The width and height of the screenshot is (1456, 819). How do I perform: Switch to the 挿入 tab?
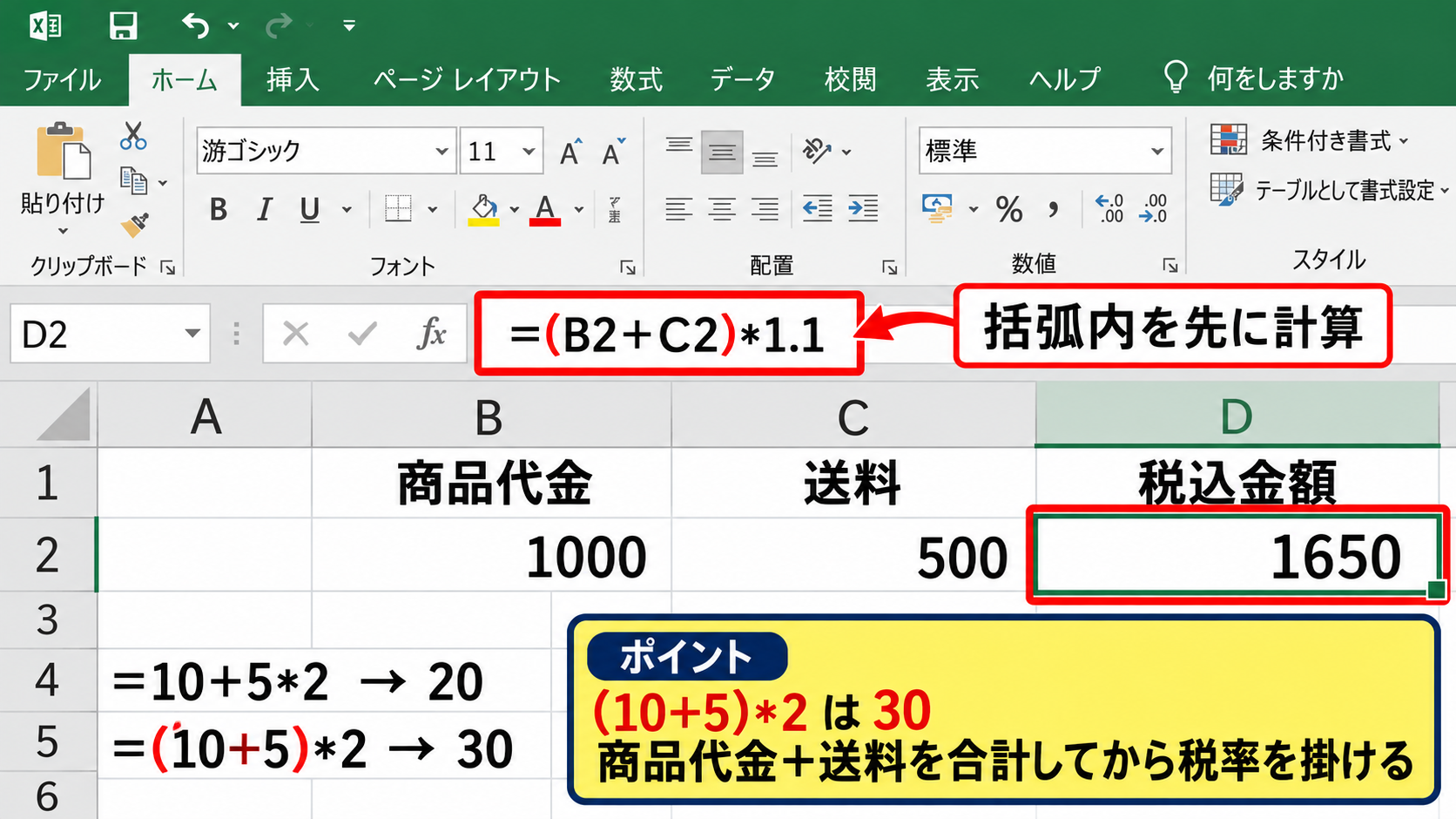[293, 80]
